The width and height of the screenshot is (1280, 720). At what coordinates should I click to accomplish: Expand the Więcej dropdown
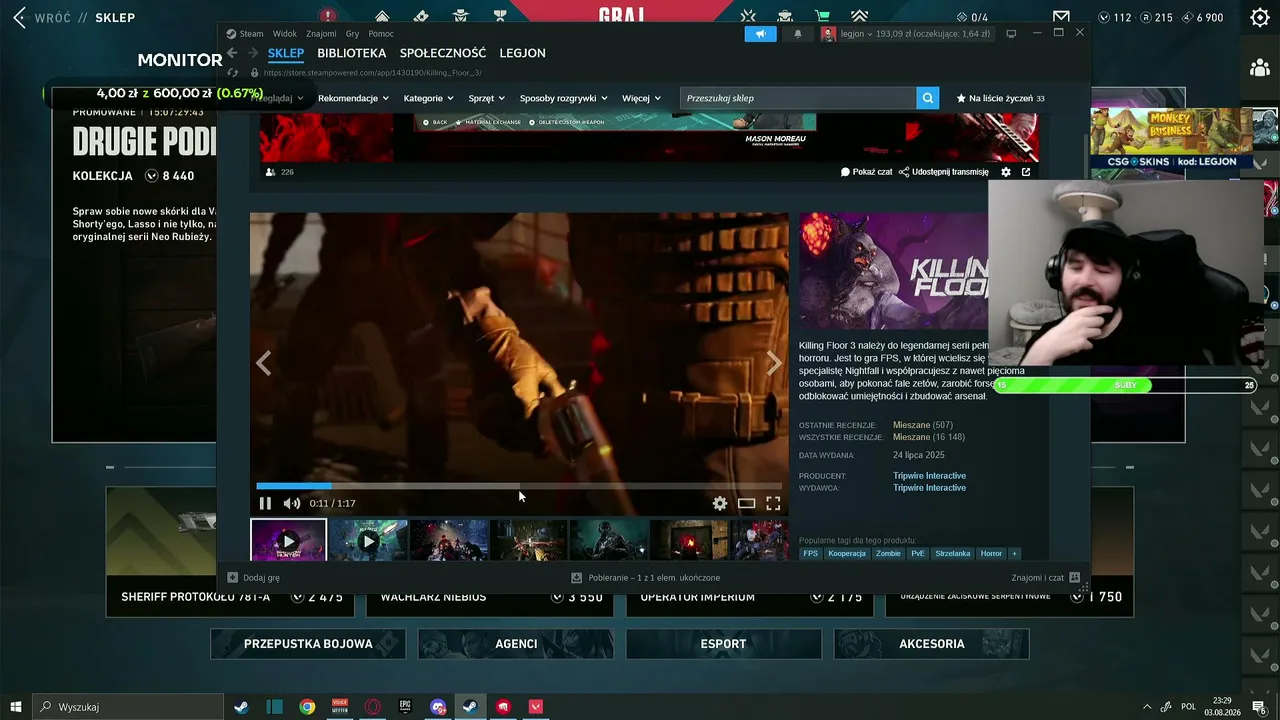[x=641, y=98]
